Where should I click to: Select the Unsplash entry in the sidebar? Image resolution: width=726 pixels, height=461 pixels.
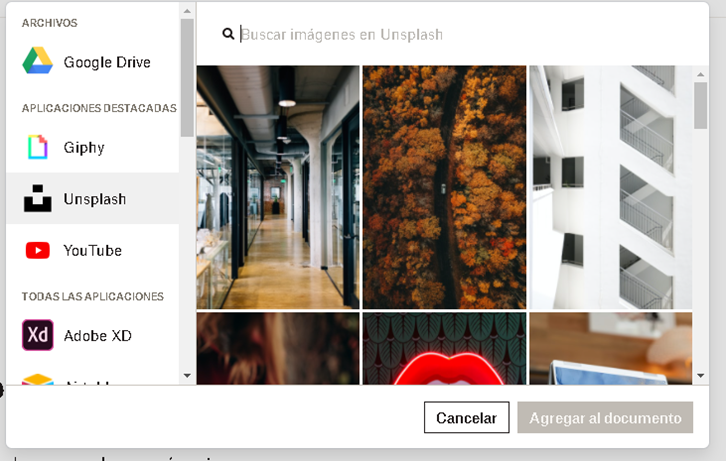pos(93,199)
